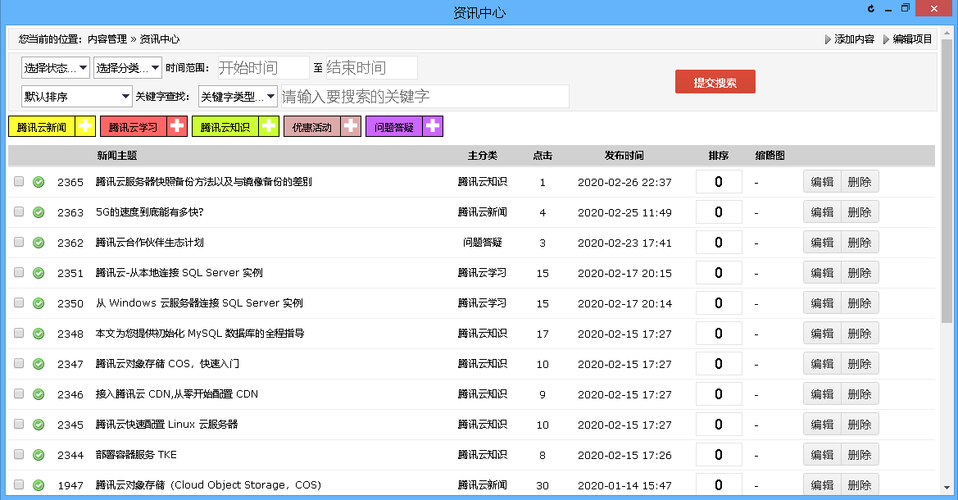Click the 开始时间 date field

pos(263,68)
